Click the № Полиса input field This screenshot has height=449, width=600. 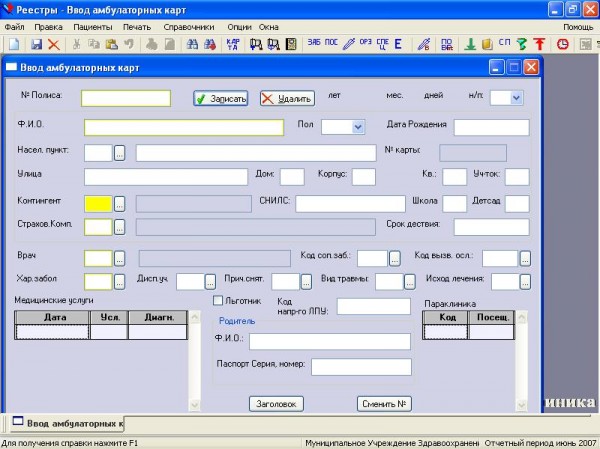click(126, 98)
